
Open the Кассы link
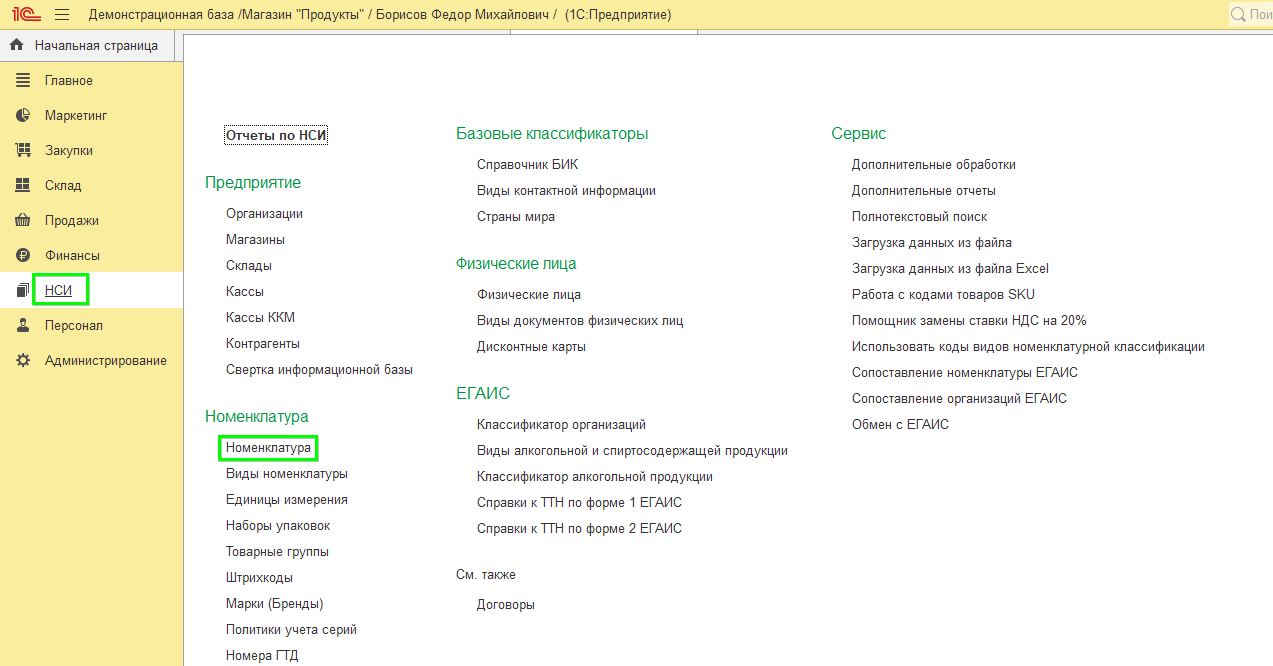point(245,291)
